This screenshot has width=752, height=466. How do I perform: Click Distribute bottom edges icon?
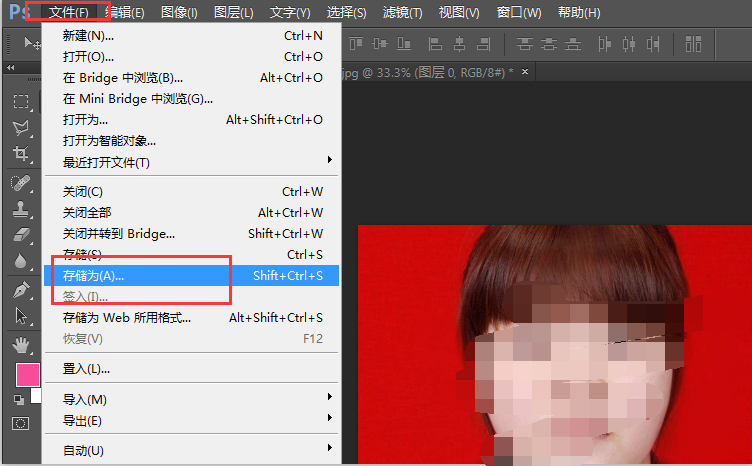click(x=573, y=44)
